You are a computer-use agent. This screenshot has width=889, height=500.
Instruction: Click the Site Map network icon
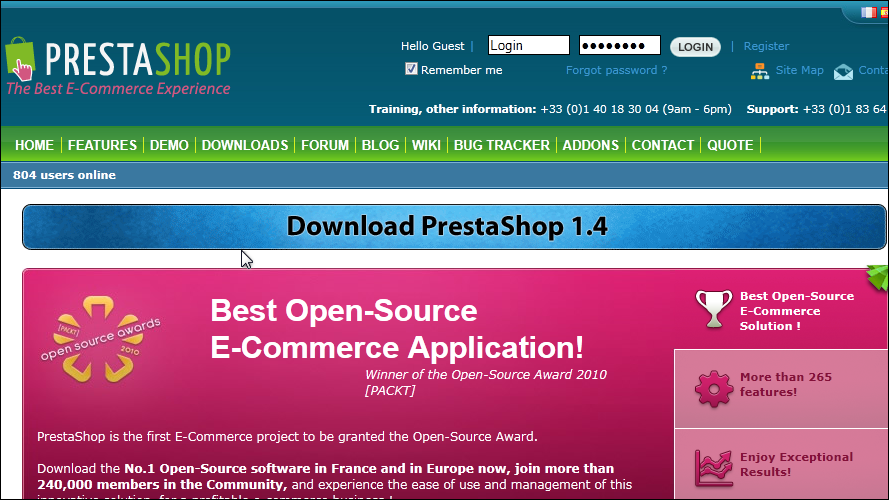click(x=760, y=71)
